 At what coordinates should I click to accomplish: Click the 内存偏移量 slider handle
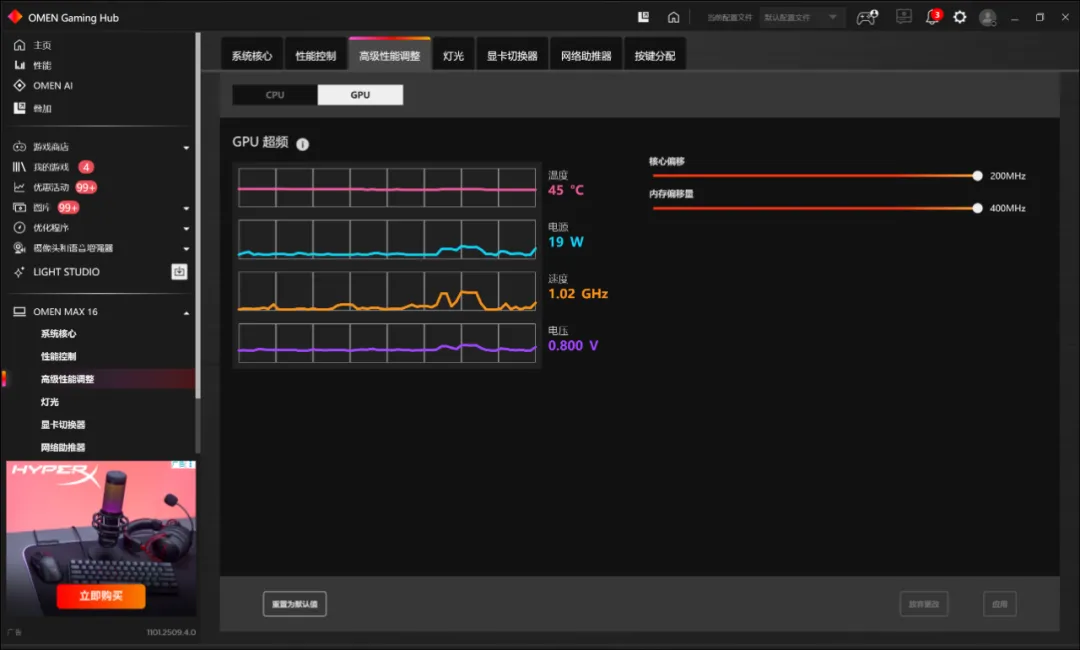click(977, 208)
